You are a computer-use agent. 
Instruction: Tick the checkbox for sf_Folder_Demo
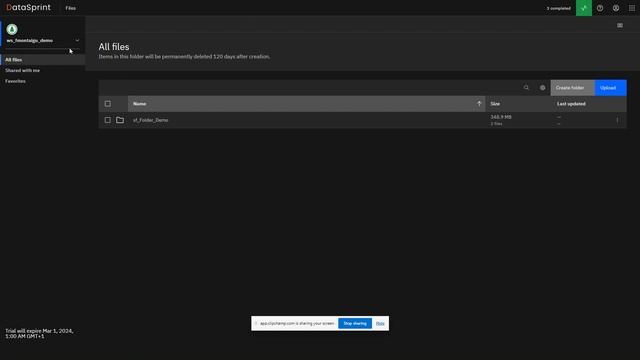107,120
